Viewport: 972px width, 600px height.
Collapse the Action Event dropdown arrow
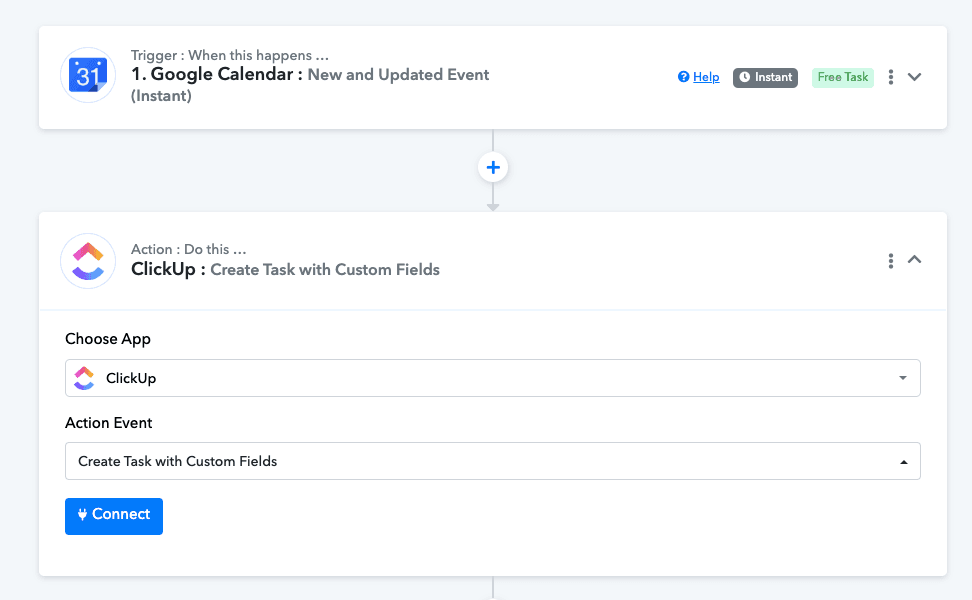[x=901, y=461]
